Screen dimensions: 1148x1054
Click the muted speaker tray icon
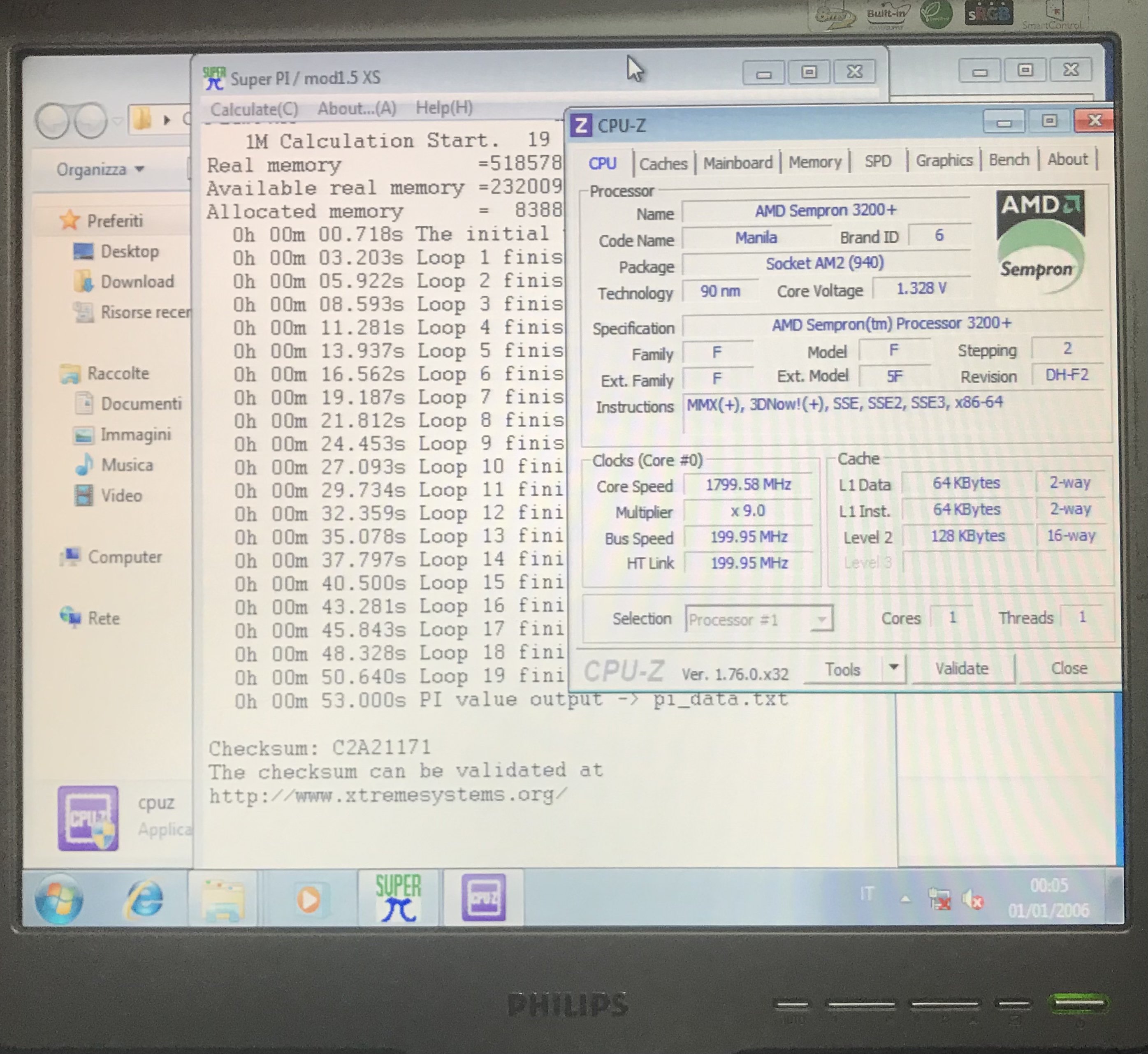click(973, 899)
